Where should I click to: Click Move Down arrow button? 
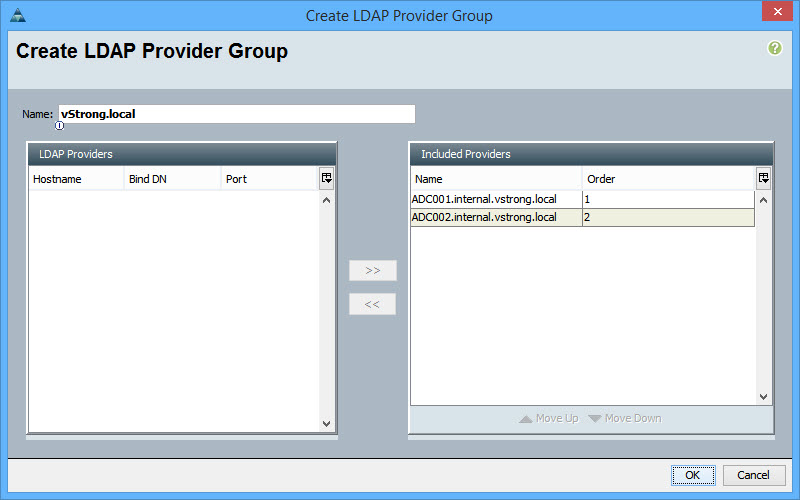625,418
